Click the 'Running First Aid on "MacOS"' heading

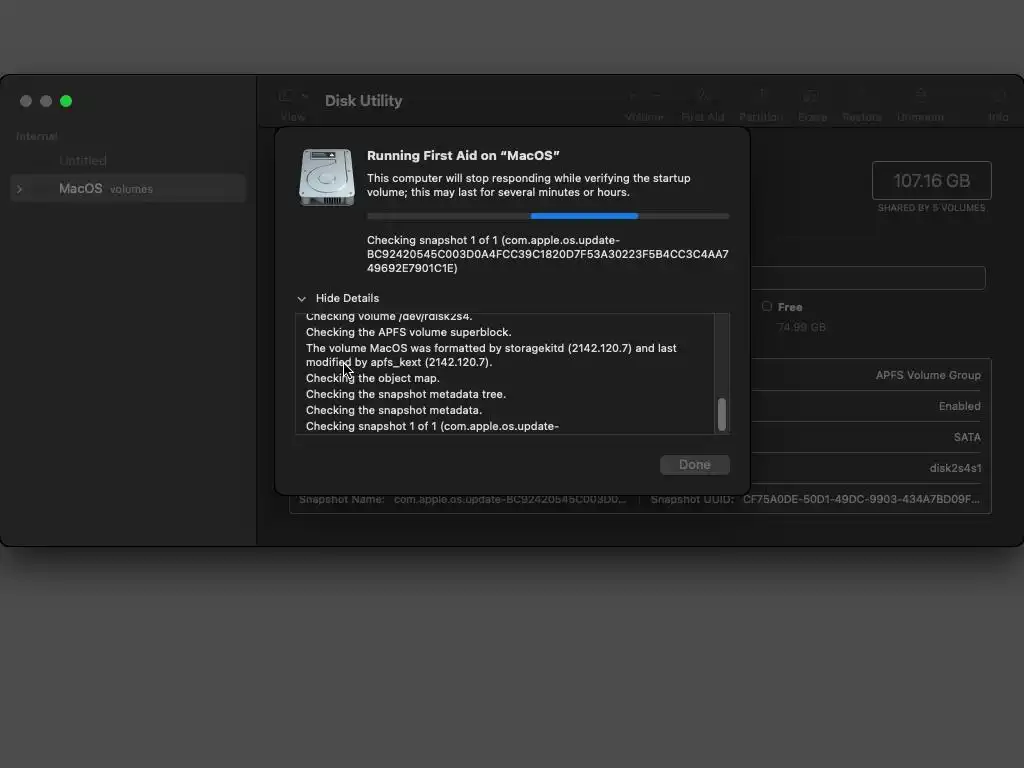click(x=463, y=155)
